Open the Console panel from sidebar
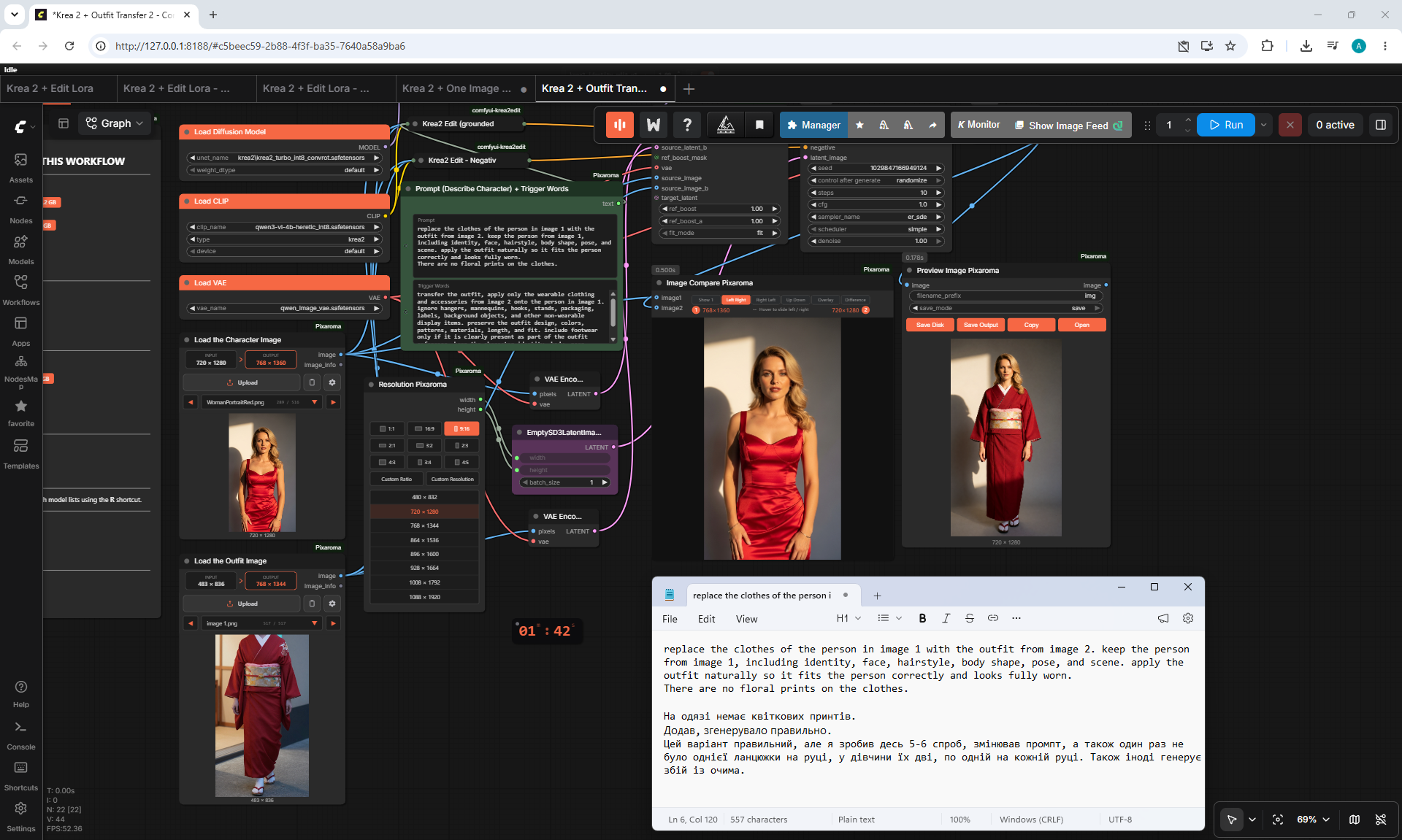Image resolution: width=1402 pixels, height=840 pixels. coord(20,734)
